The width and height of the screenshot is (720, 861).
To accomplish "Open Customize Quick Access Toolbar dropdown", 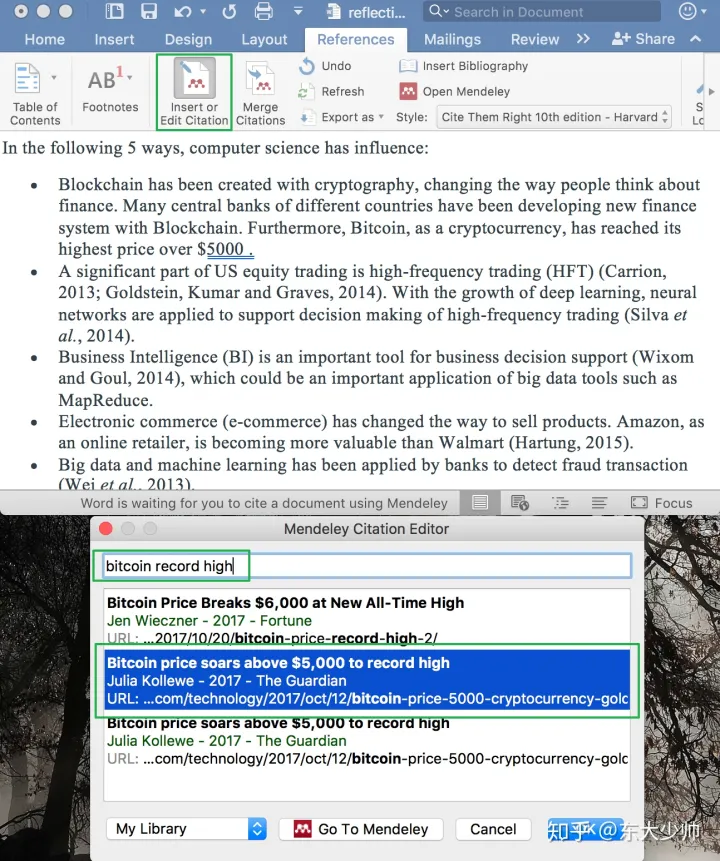I will click(298, 11).
